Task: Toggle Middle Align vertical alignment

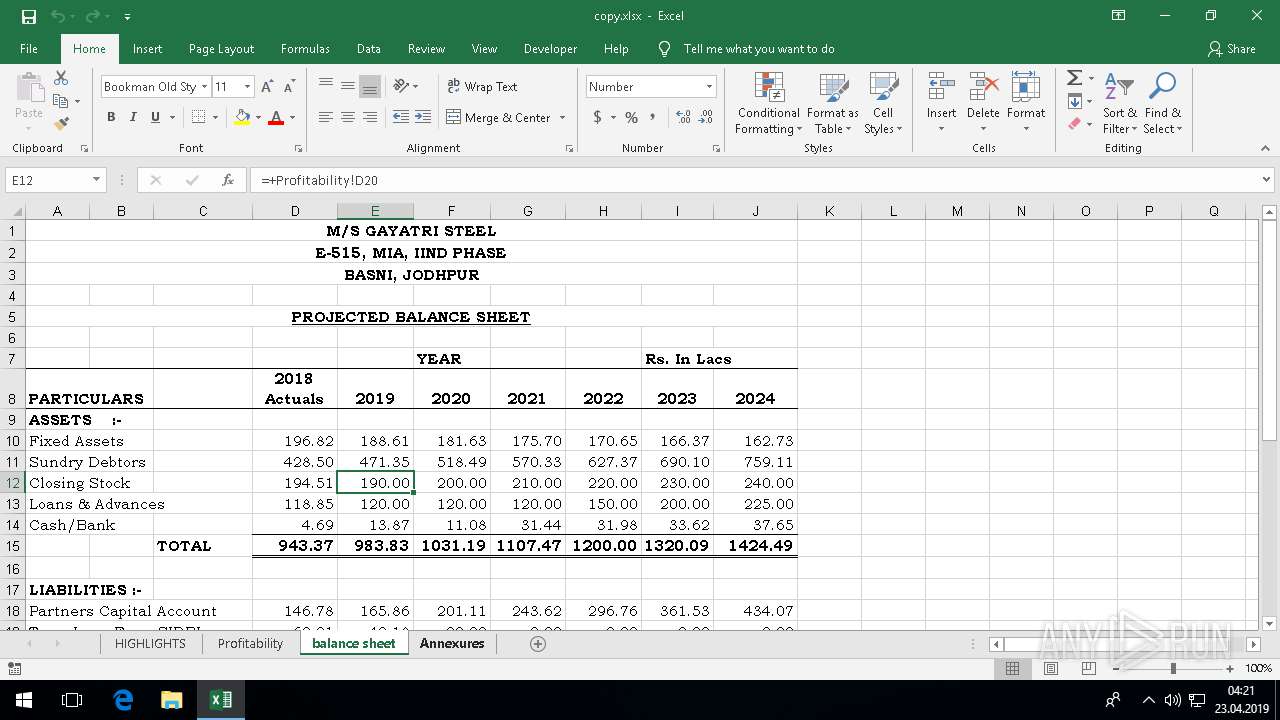Action: pyautogui.click(x=348, y=86)
